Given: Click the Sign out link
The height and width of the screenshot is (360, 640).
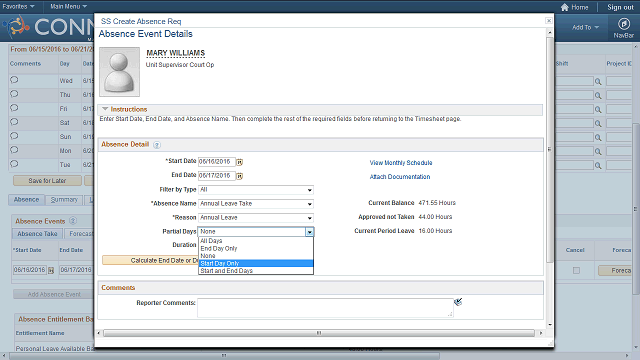Looking at the screenshot, I should click(x=620, y=7).
